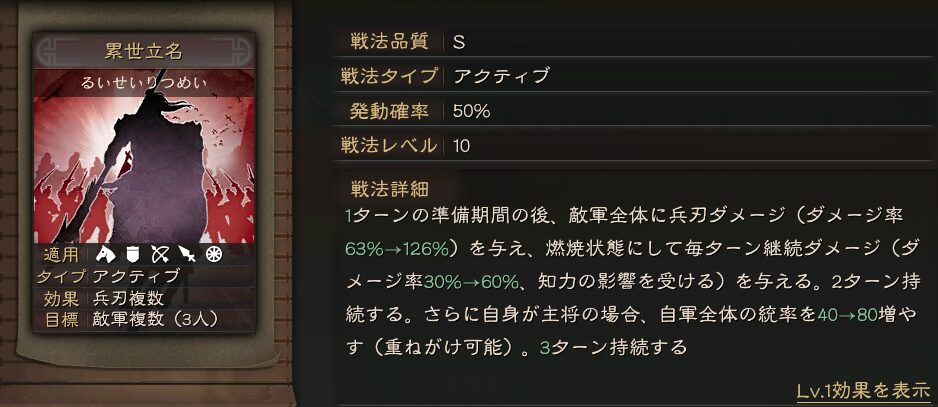Screen dimensions: 938x407
Task: Click the bow archer troop icon
Action: point(158,254)
